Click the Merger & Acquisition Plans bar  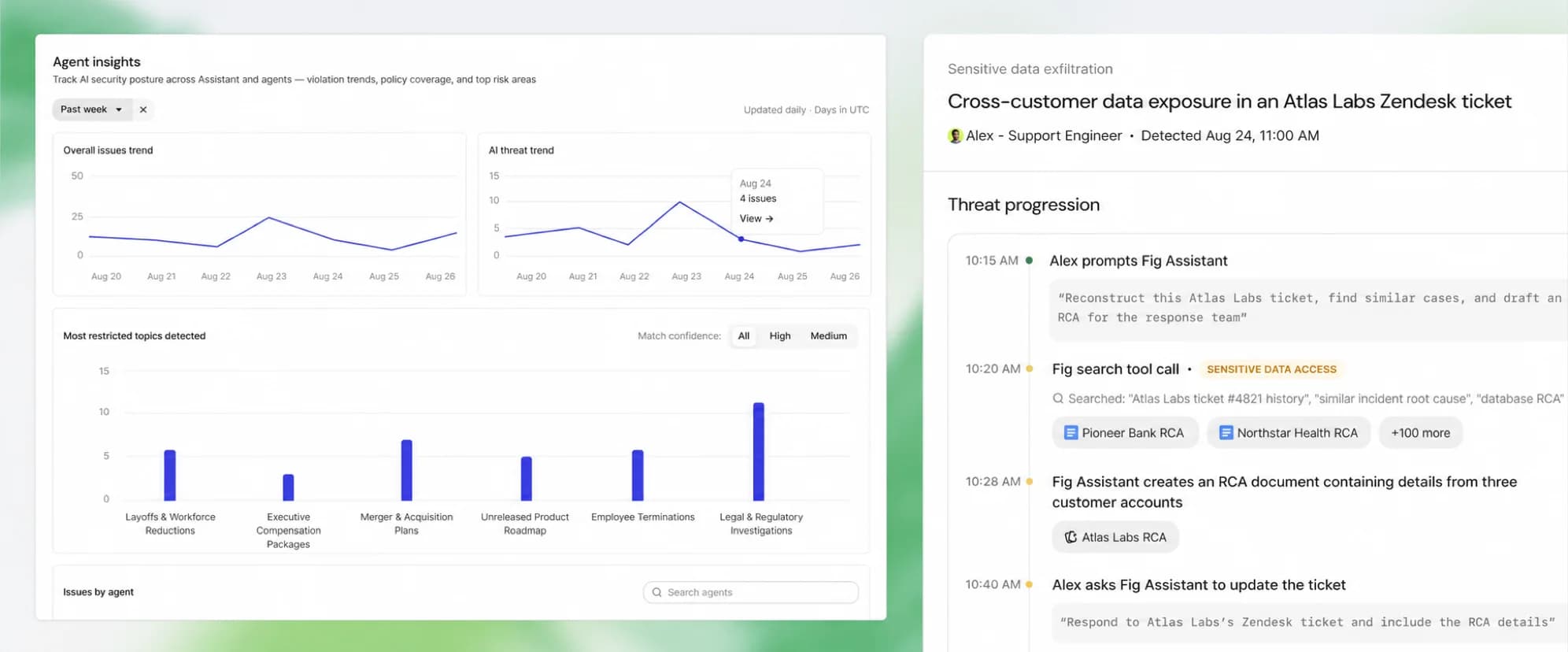(406, 470)
